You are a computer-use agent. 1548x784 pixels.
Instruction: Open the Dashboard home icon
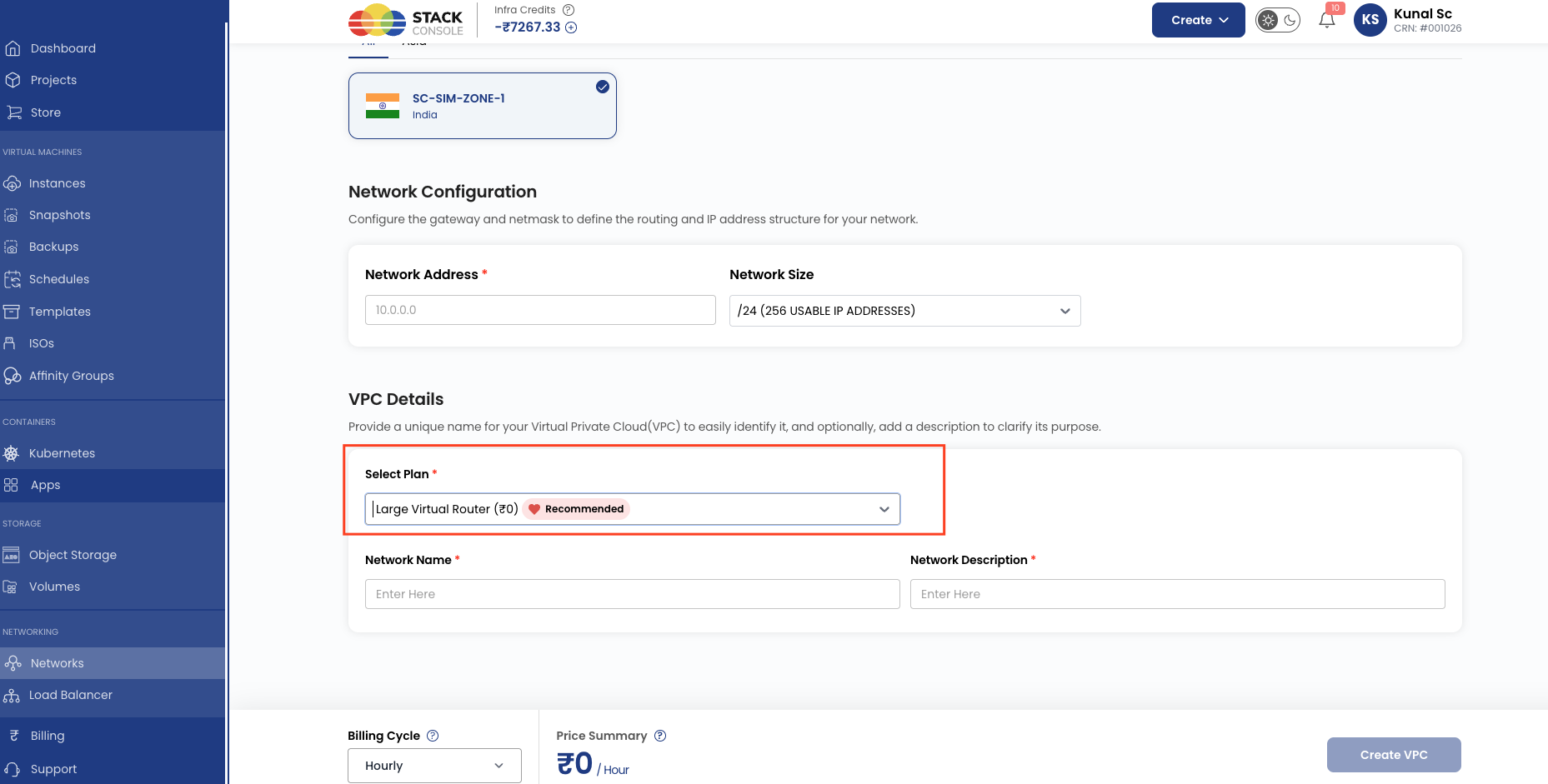[x=13, y=48]
